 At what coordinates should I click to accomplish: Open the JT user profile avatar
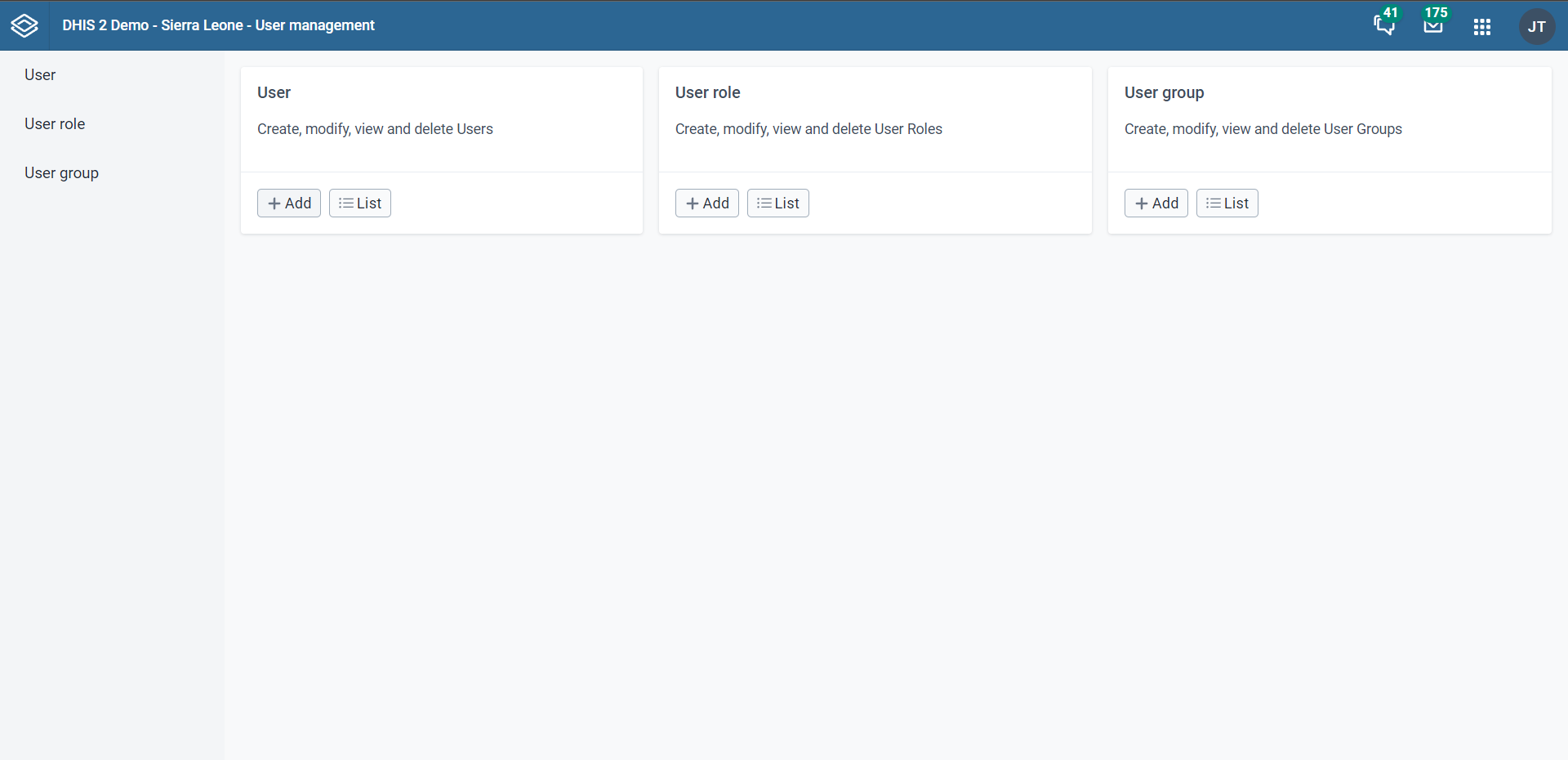coord(1536,27)
